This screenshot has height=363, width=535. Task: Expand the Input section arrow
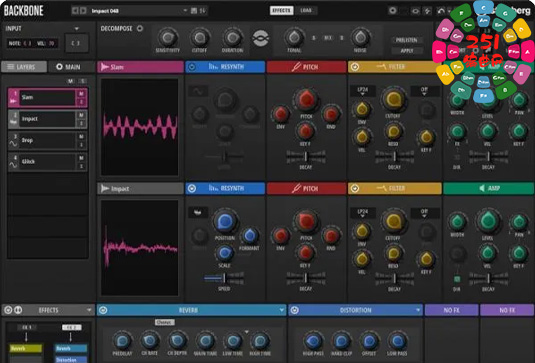(77, 29)
